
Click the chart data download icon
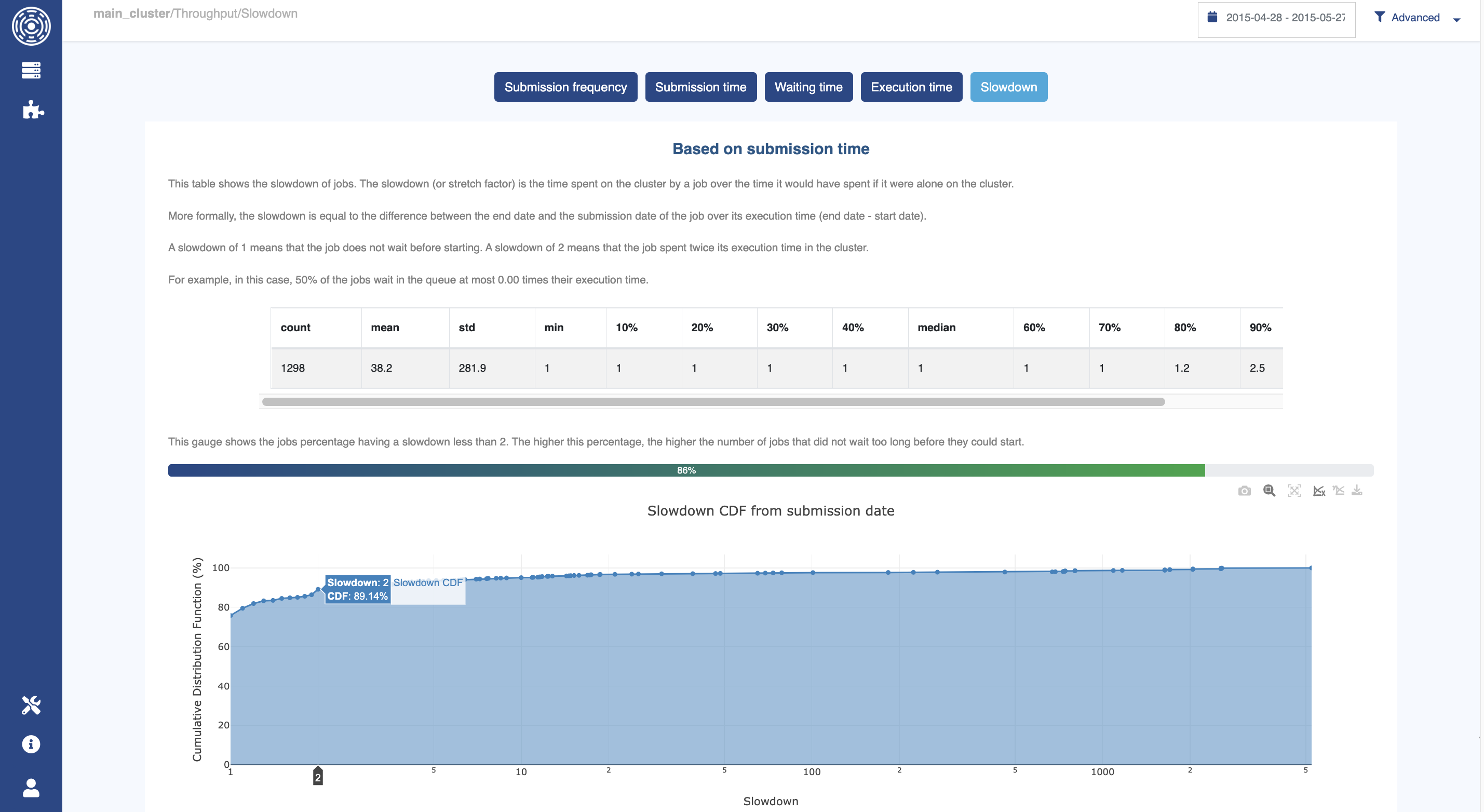tap(1357, 491)
